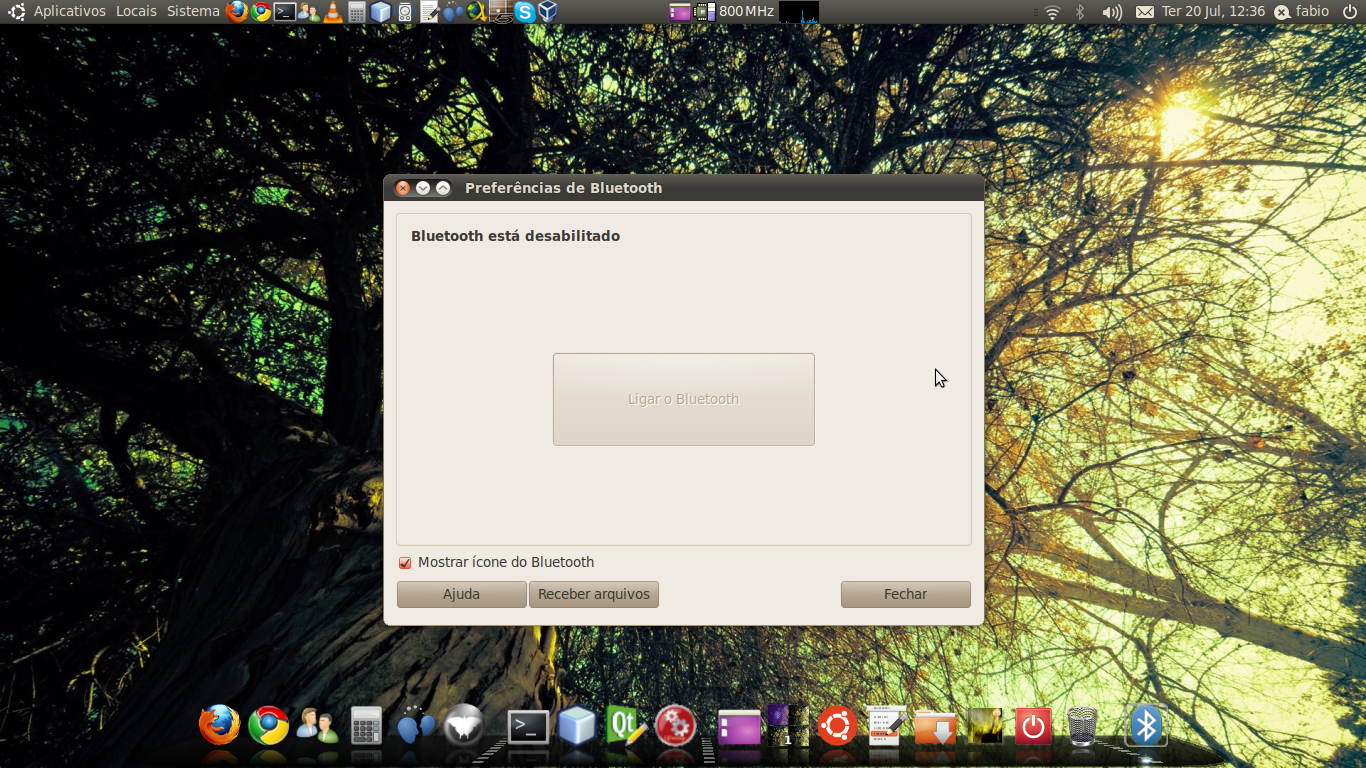This screenshot has width=1366, height=768.
Task: Click the Bluetooth icon in the dock
Action: [1146, 726]
